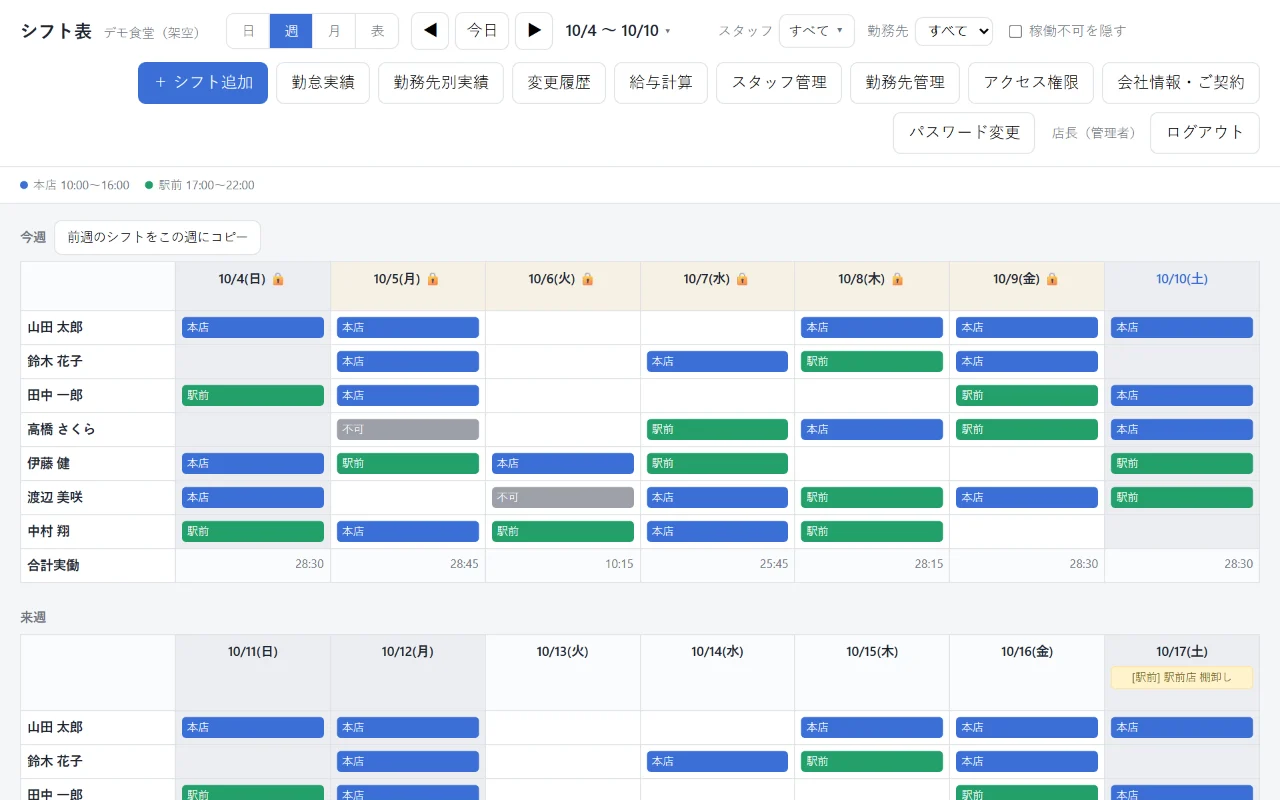This screenshot has width=1280, height=800.
Task: Select 渡辺 美咲's 不可 block on 10/6
Action: [x=563, y=498]
